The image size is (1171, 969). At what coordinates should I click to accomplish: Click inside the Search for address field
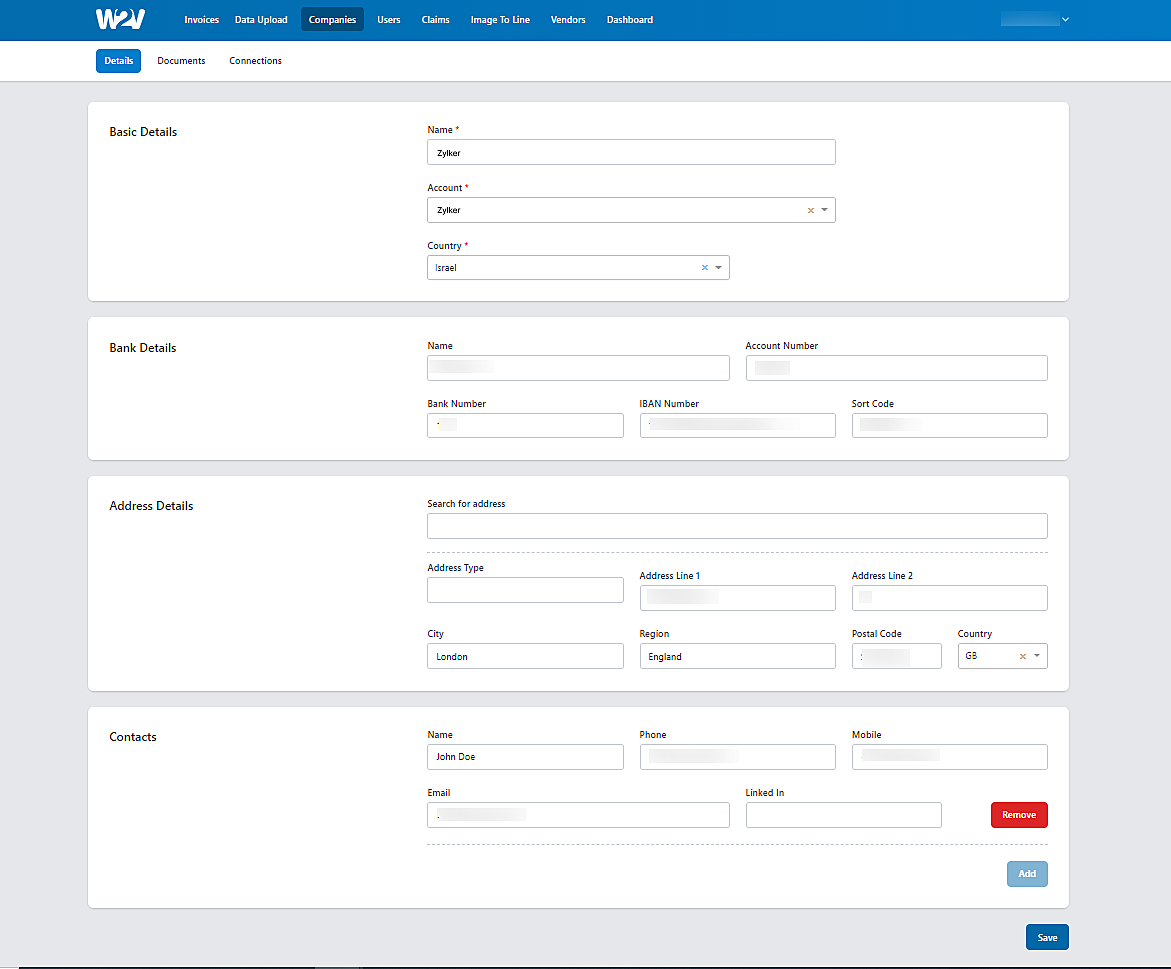tap(737, 525)
